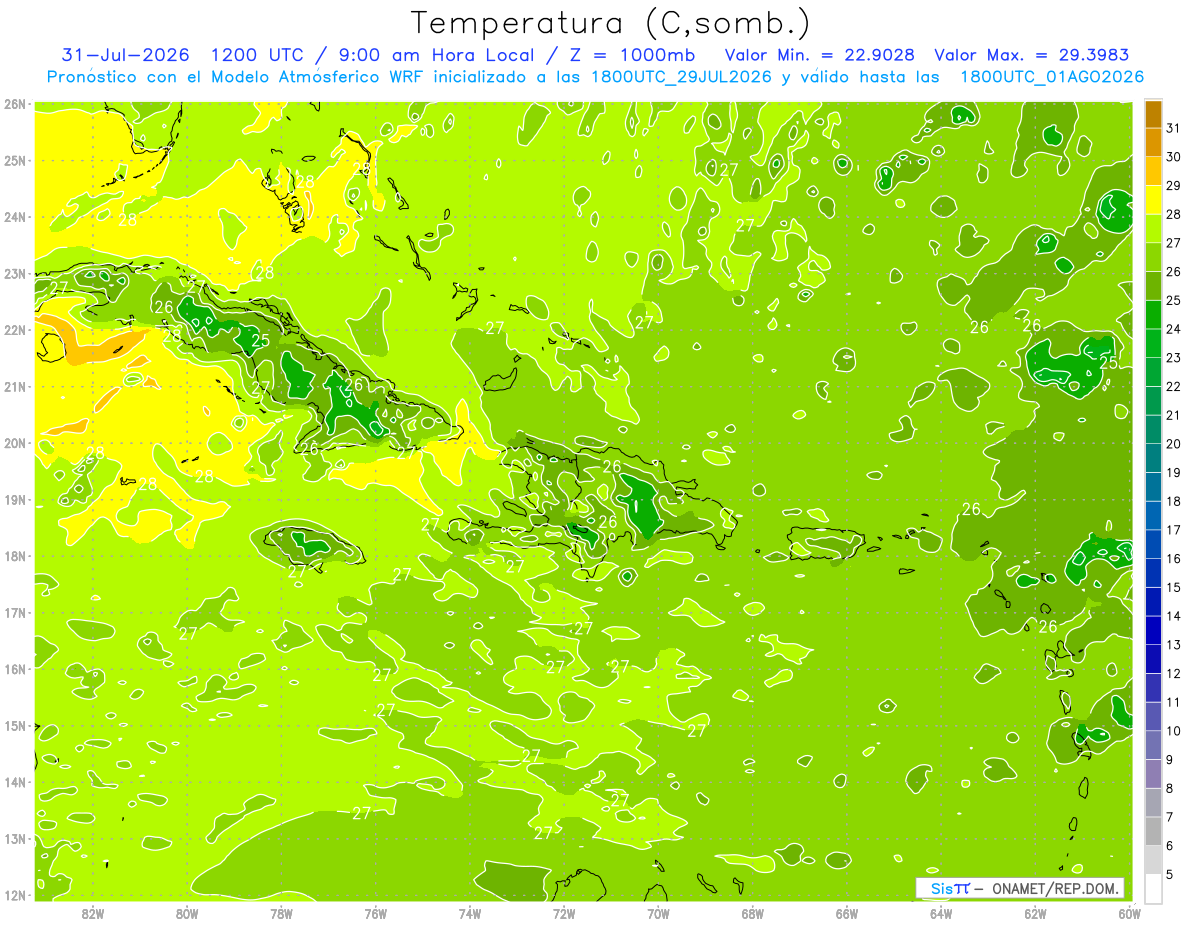Click the 62W longitude axis label

pyautogui.click(x=1036, y=913)
